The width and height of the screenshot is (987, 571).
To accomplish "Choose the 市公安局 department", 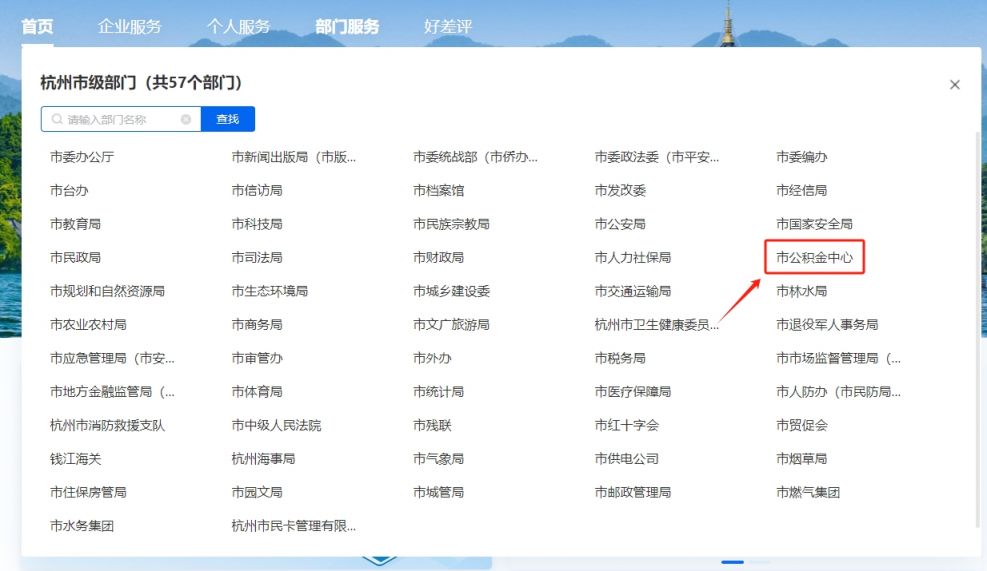I will tap(620, 223).
